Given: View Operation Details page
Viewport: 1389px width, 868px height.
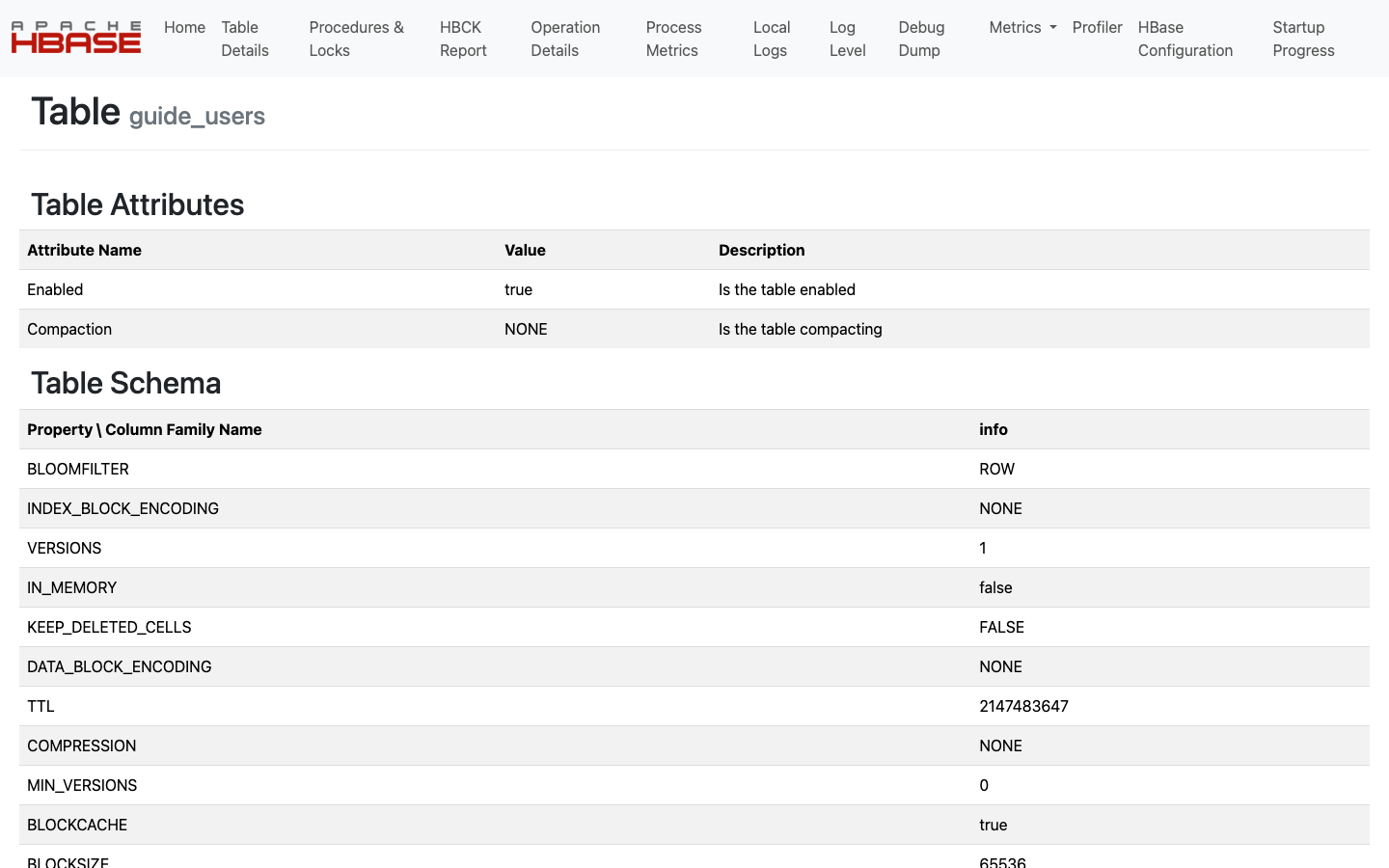Looking at the screenshot, I should point(565,39).
